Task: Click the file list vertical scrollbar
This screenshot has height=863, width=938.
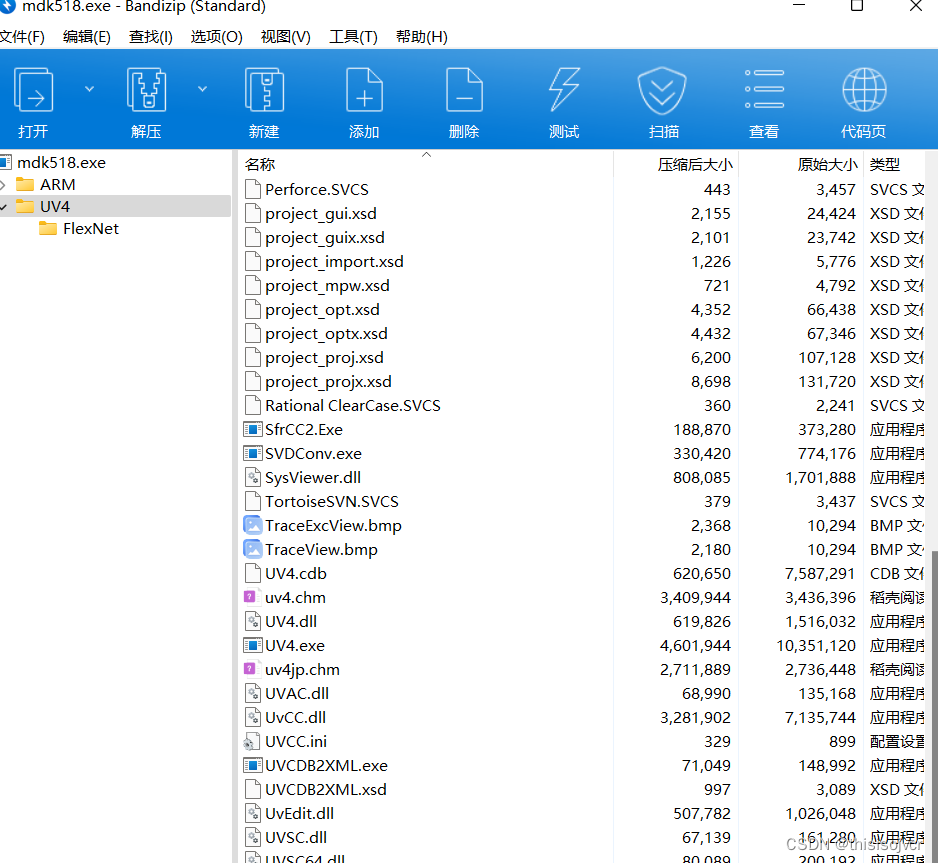Action: click(934, 706)
